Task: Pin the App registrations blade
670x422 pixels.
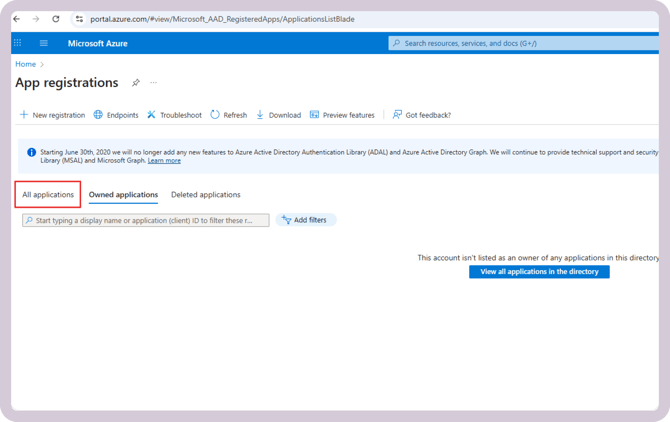Action: [x=136, y=83]
